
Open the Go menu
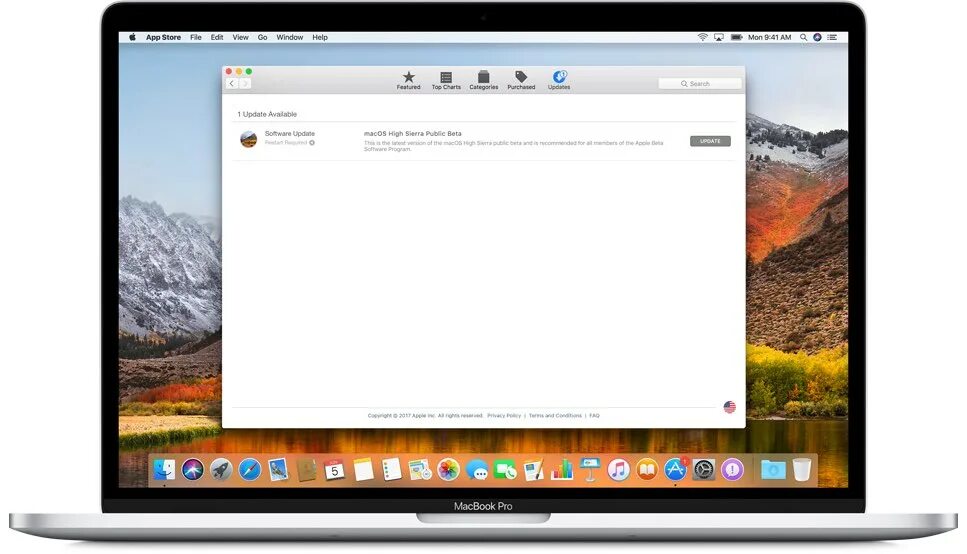pyautogui.click(x=263, y=37)
